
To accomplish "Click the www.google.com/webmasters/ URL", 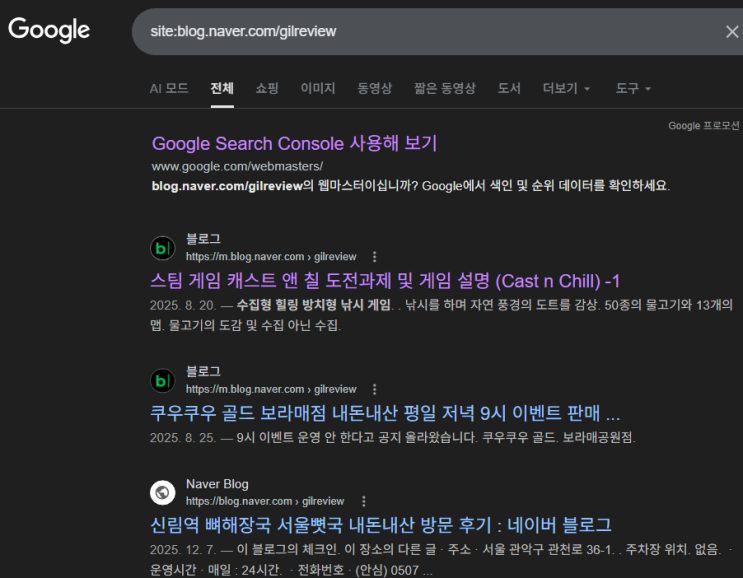I will (x=237, y=166).
